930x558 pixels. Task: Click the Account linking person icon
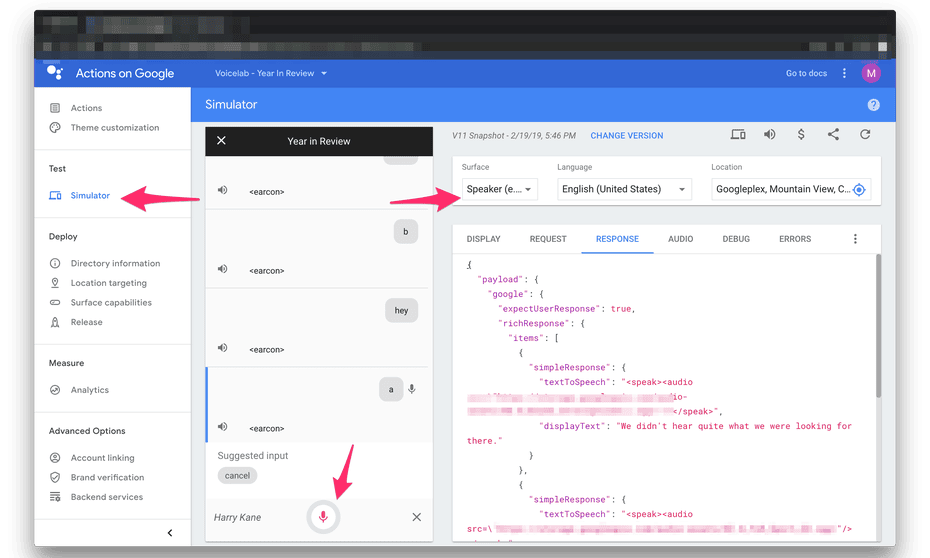pyautogui.click(x=55, y=458)
